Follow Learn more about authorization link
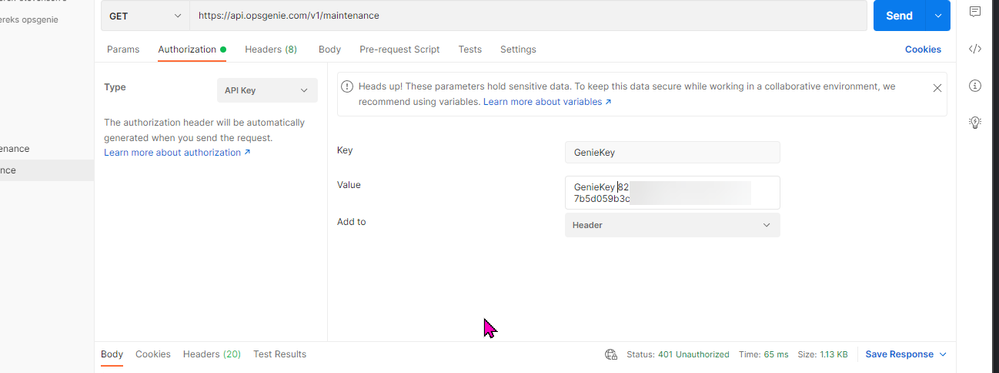Screen dimensions: 999x373 tap(177, 152)
